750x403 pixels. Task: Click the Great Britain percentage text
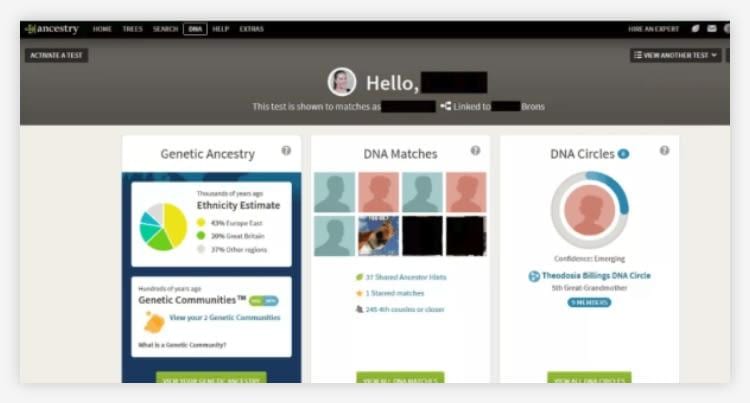tap(238, 236)
